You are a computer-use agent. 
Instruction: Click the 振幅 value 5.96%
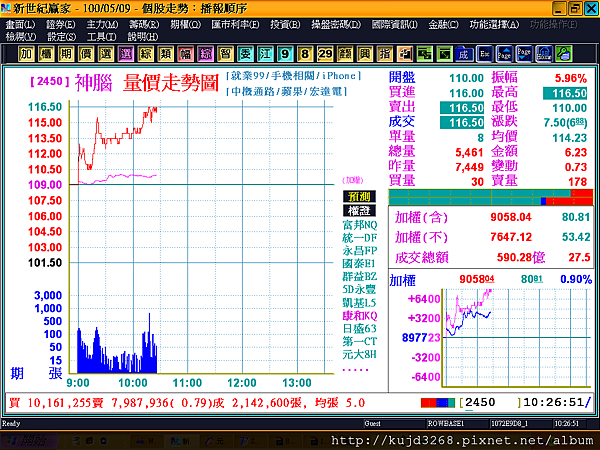(x=571, y=78)
